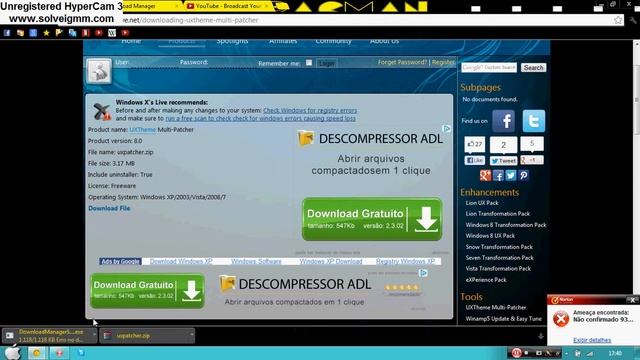This screenshot has width=640, height=360.
Task: Show hidden system tray icons arrow
Action: [567, 353]
